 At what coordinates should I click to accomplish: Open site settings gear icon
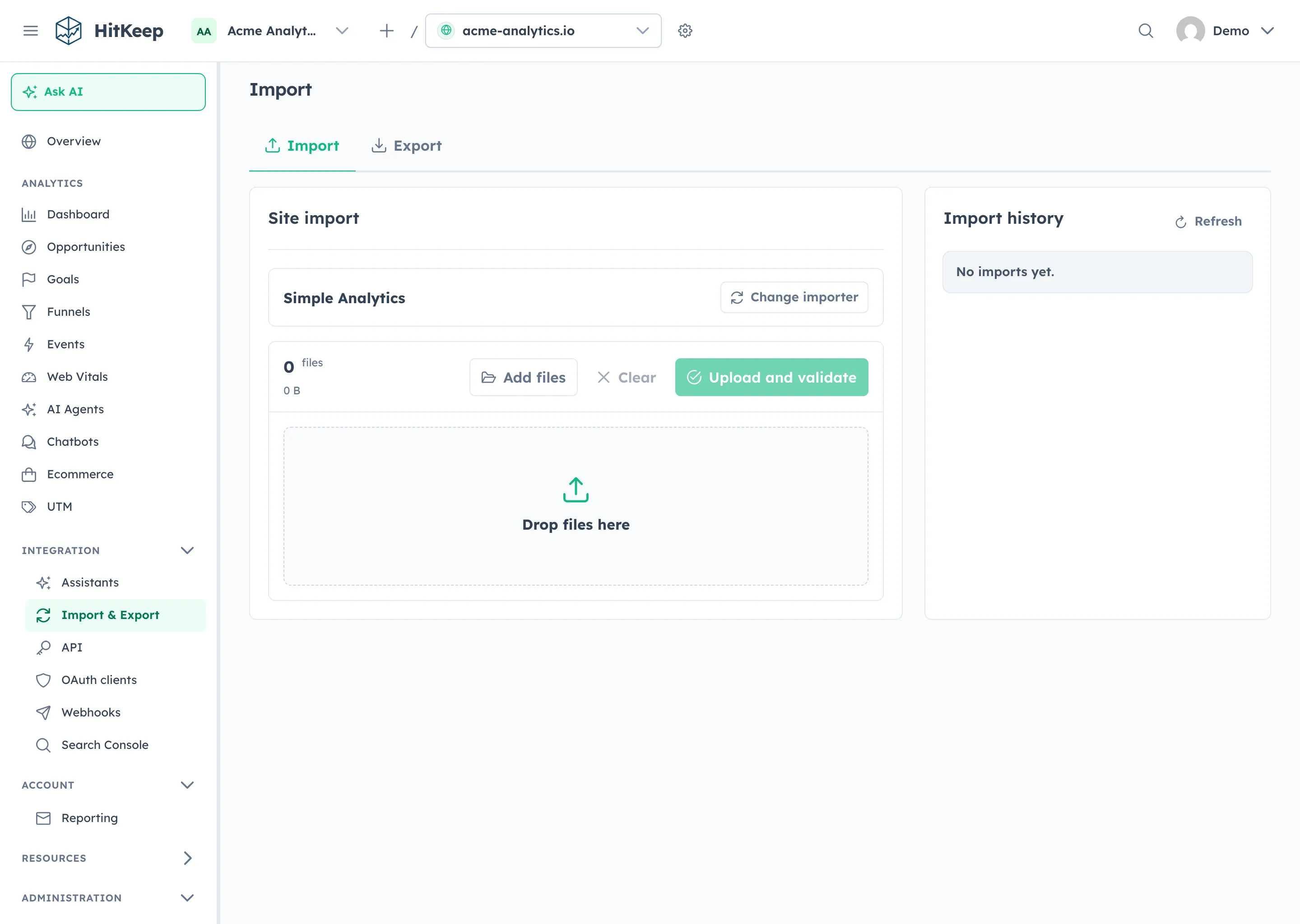(685, 31)
